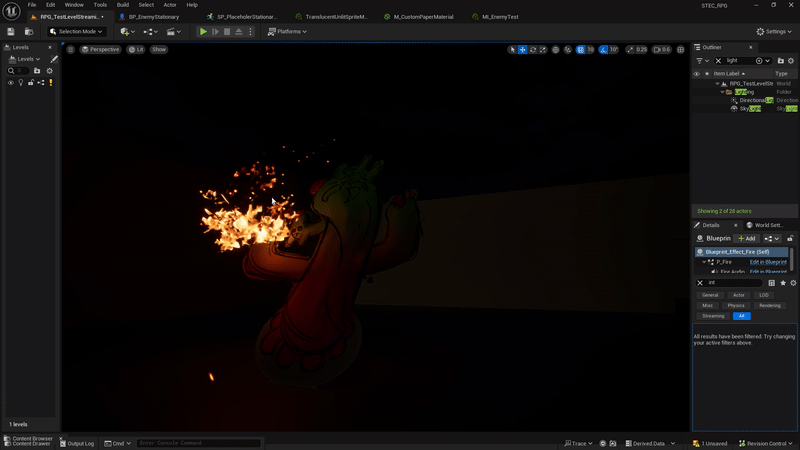The image size is (800, 450).
Task: Toggle level visibility eye icon in Levels panel
Action: pyautogui.click(x=10, y=83)
